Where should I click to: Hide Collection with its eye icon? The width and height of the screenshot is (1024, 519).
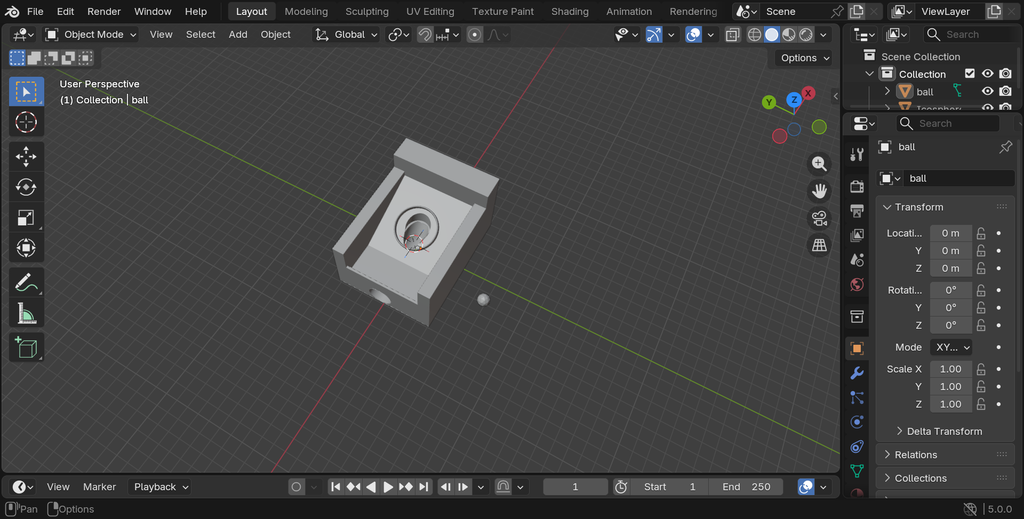[987, 74]
